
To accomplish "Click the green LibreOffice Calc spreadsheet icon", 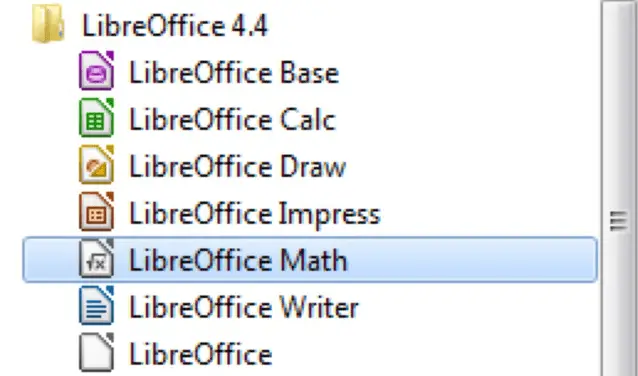I will (x=96, y=118).
